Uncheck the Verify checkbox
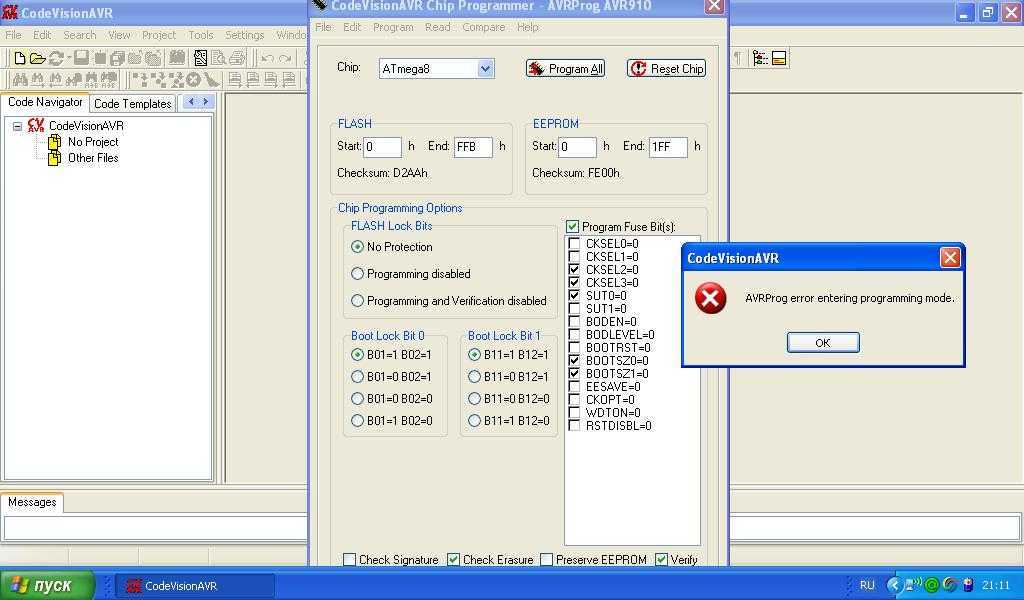 [x=662, y=560]
